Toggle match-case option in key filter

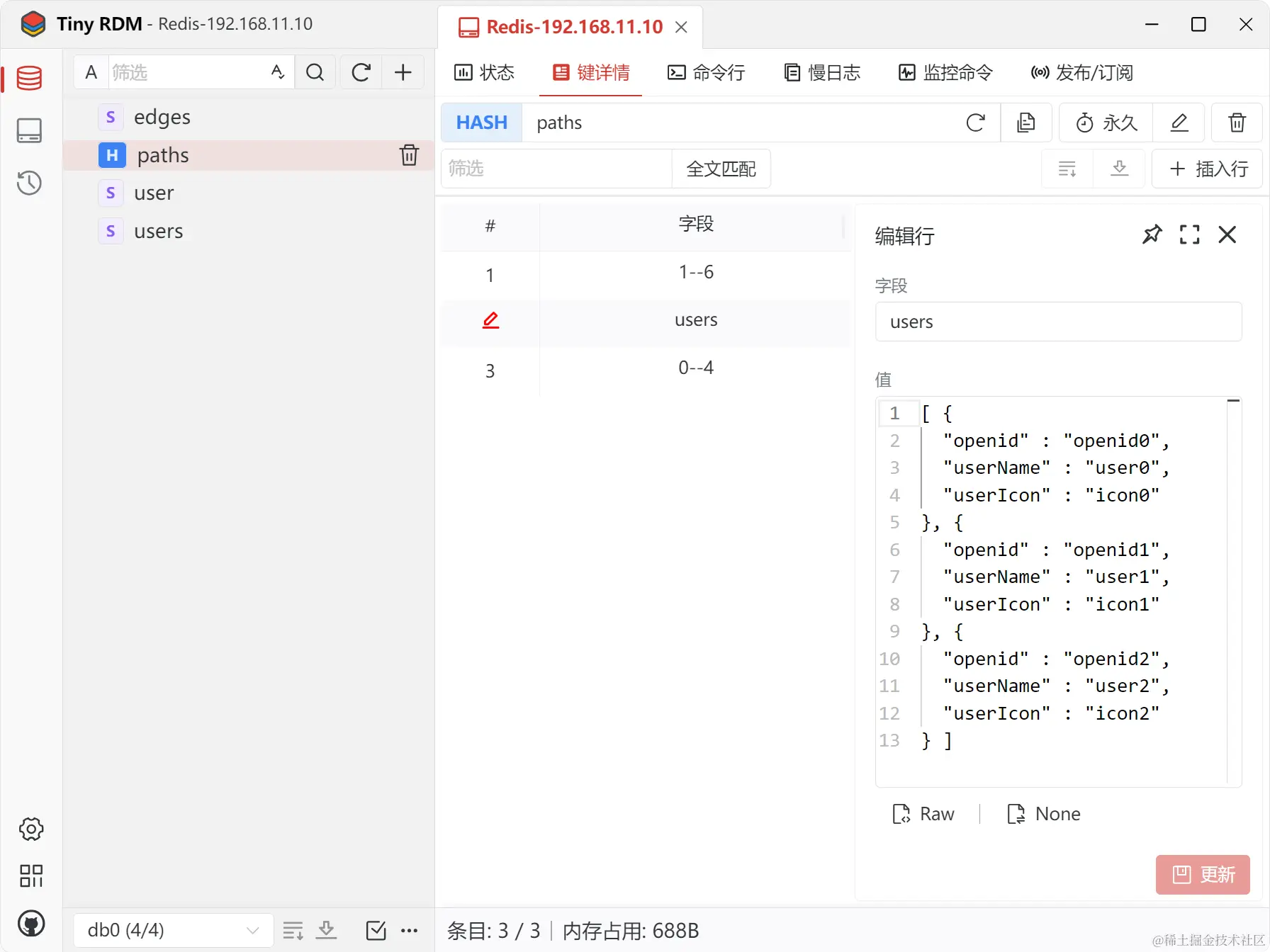278,72
